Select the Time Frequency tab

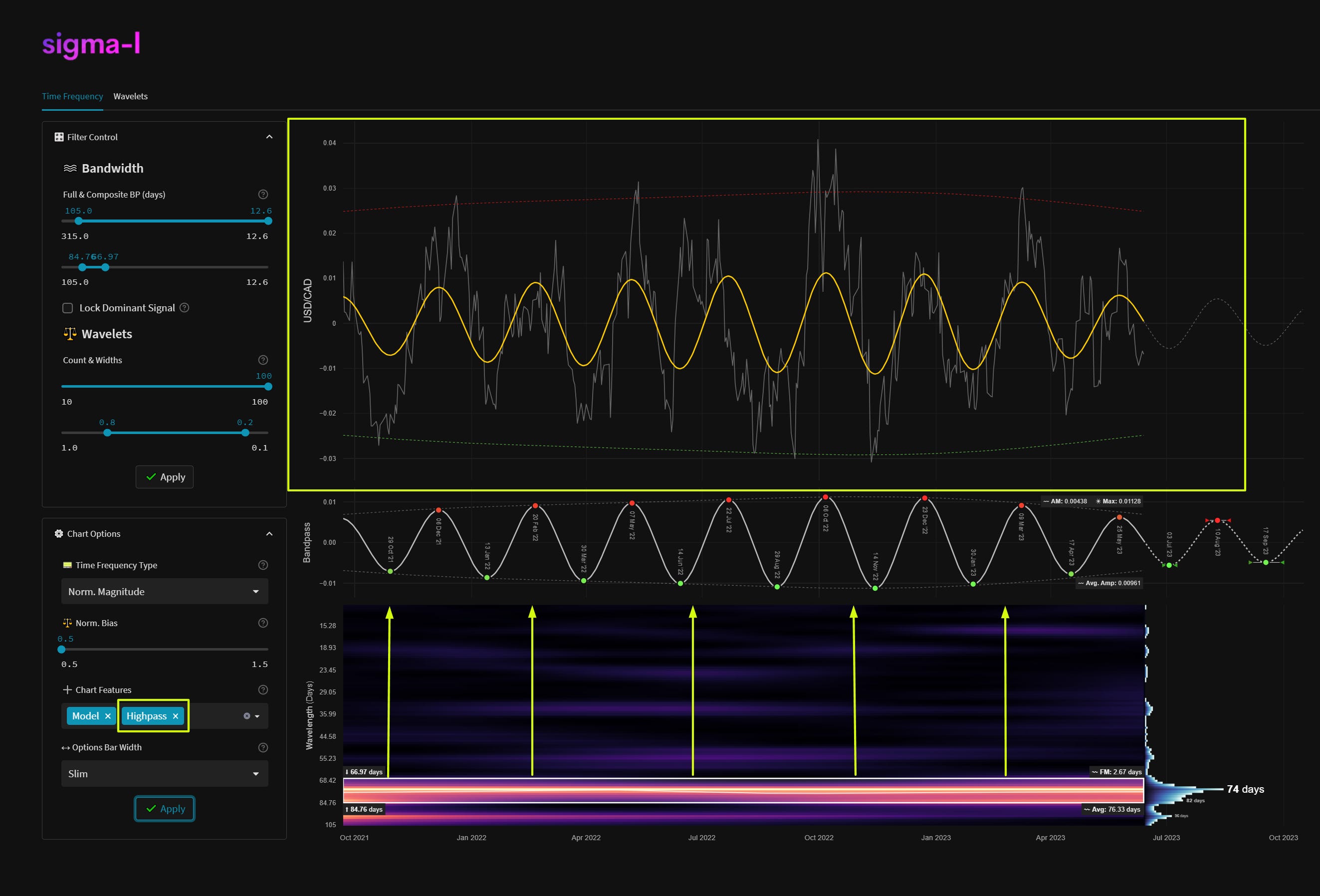point(72,96)
